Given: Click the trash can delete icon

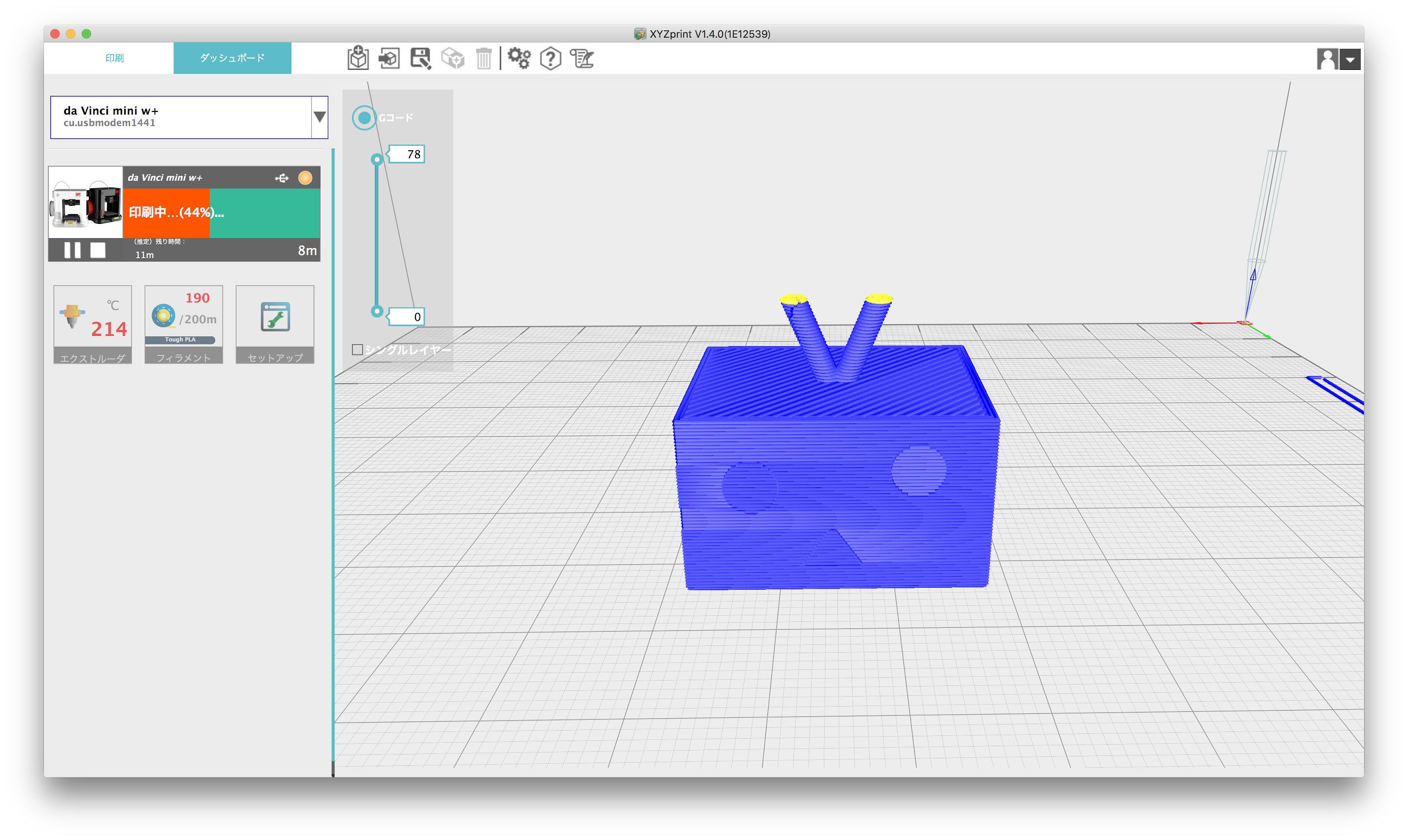Looking at the screenshot, I should (x=484, y=58).
